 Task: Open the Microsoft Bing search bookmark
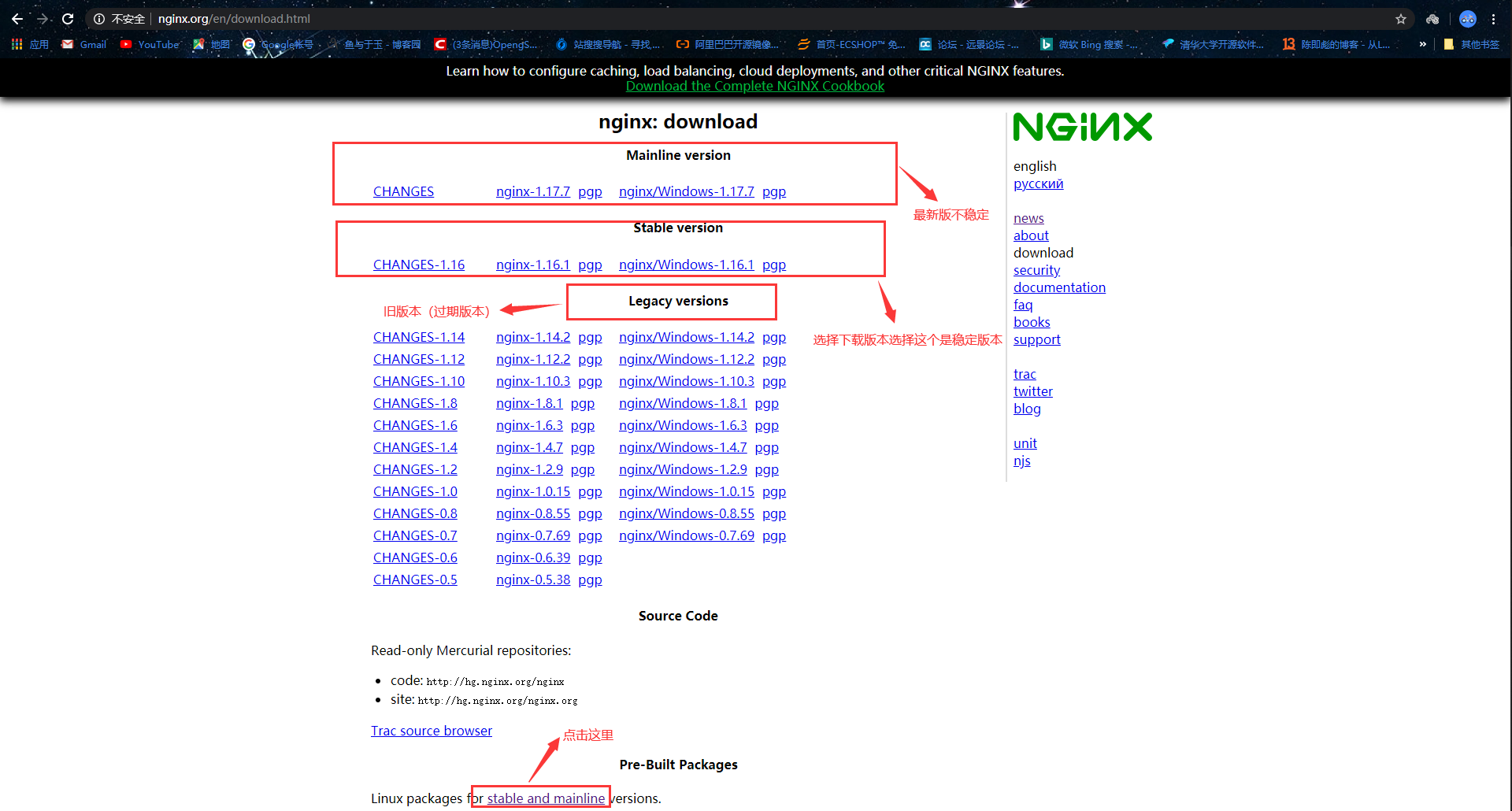point(1088,44)
